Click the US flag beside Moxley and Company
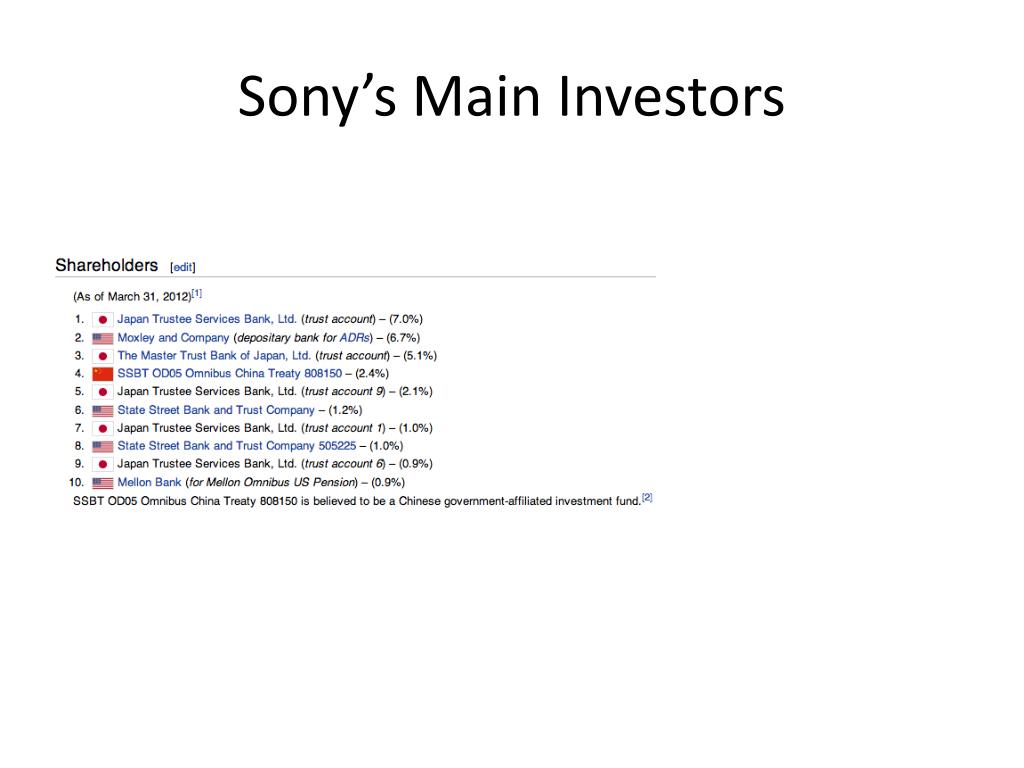Viewport: 1024px width, 768px height. coord(103,338)
